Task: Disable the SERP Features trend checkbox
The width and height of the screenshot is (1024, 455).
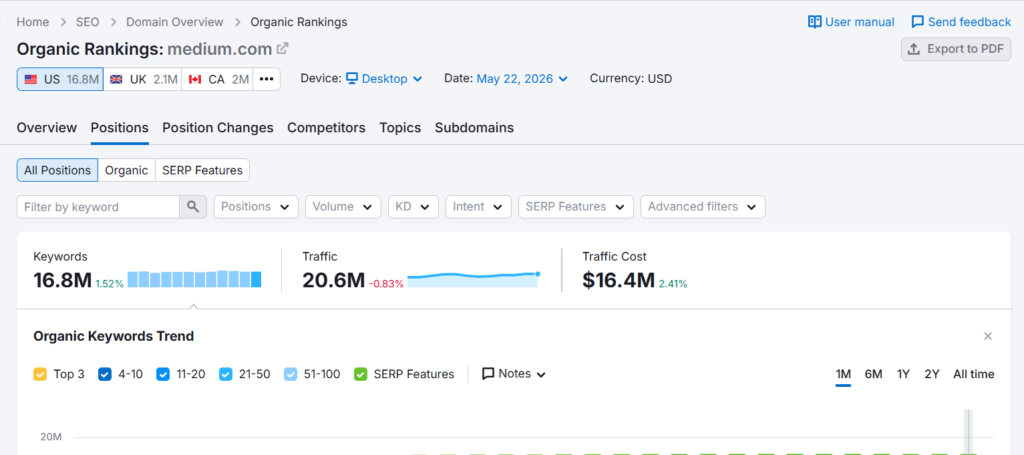Action: coord(360,375)
